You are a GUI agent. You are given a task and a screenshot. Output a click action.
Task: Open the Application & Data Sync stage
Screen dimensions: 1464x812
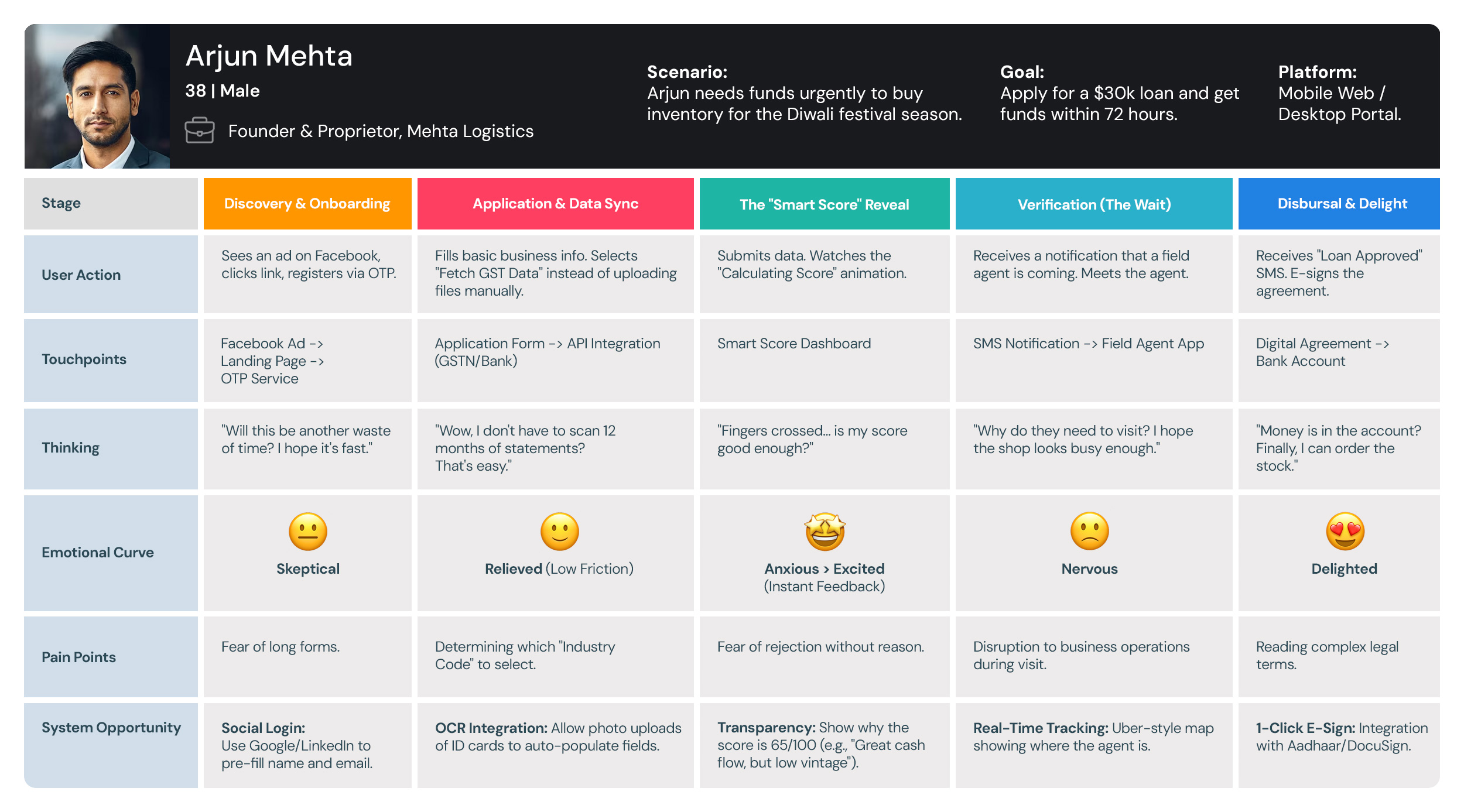pos(555,204)
